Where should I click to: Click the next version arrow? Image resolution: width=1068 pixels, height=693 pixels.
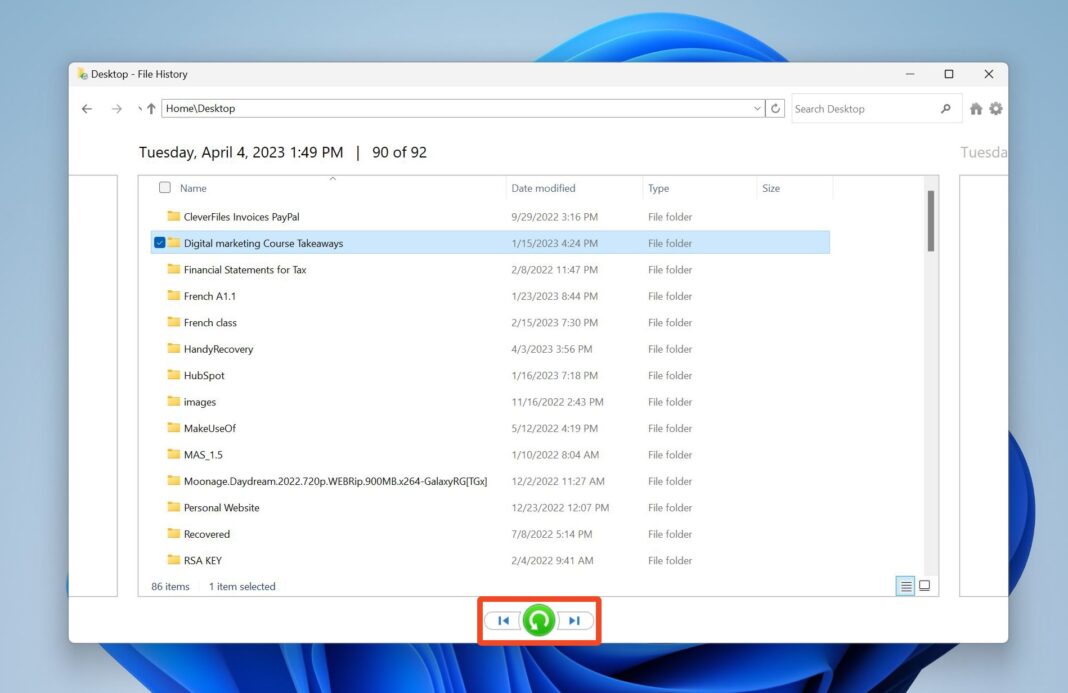click(575, 620)
